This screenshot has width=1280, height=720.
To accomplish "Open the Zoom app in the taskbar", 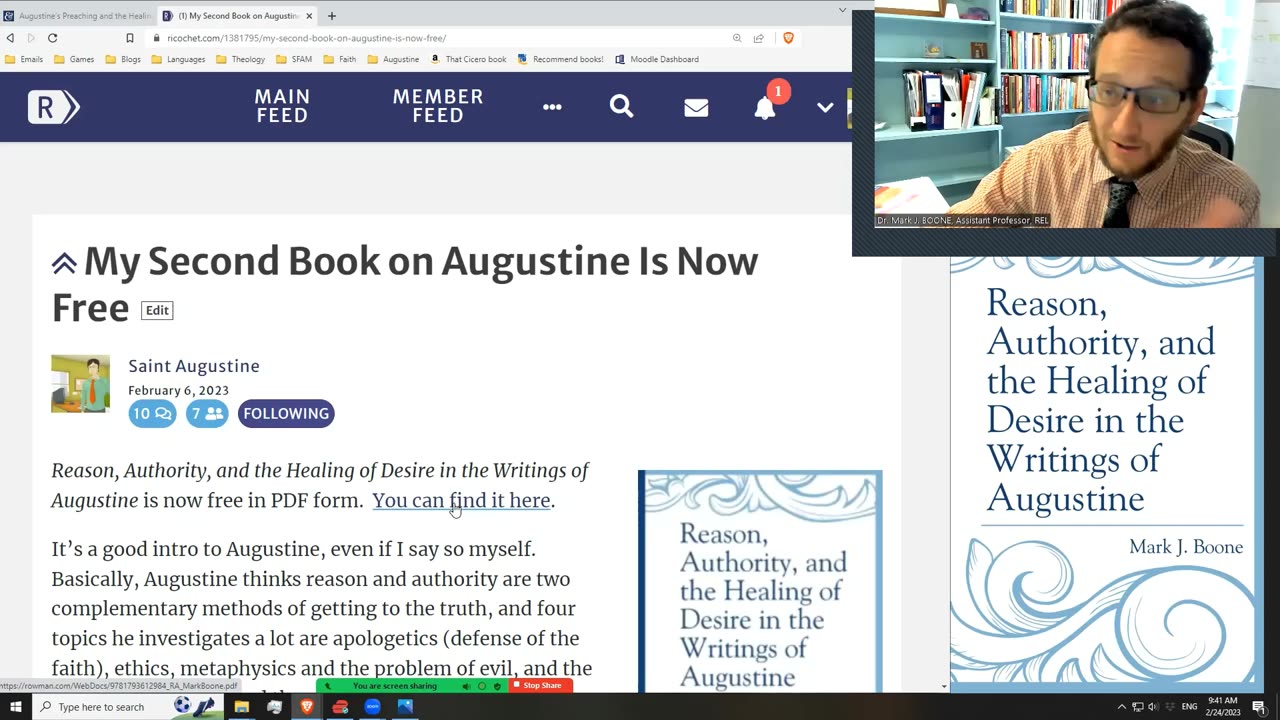I will point(372,707).
